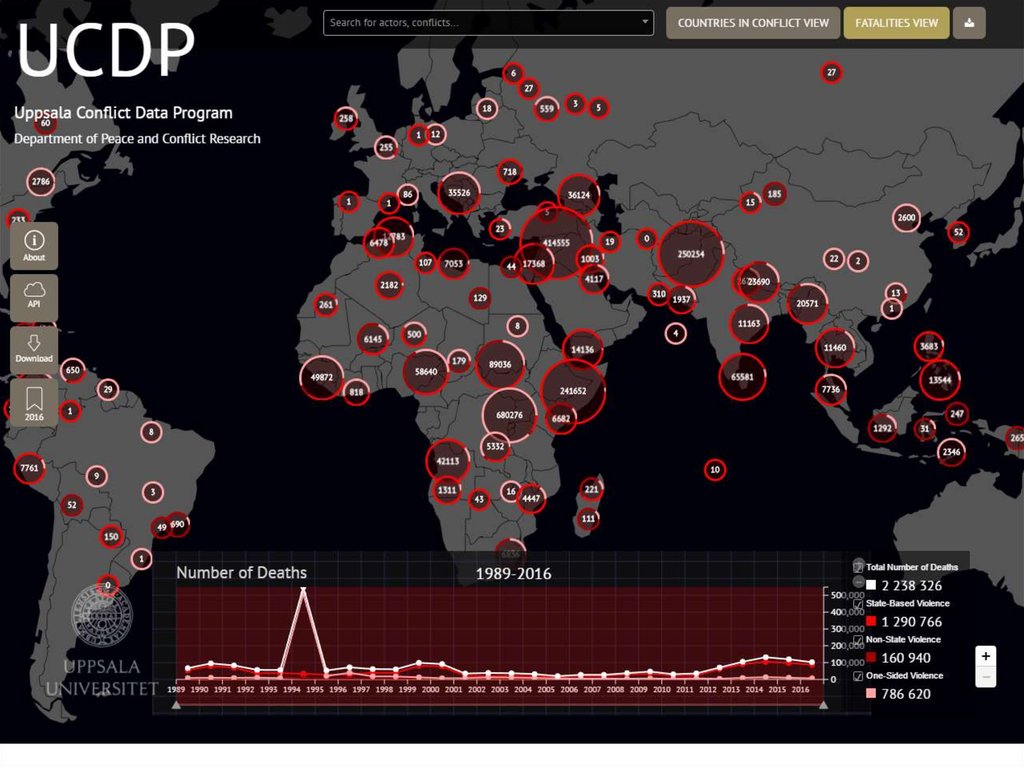This screenshot has height=767, width=1024.
Task: Click the 414555 conflict cluster marker
Action: [556, 243]
